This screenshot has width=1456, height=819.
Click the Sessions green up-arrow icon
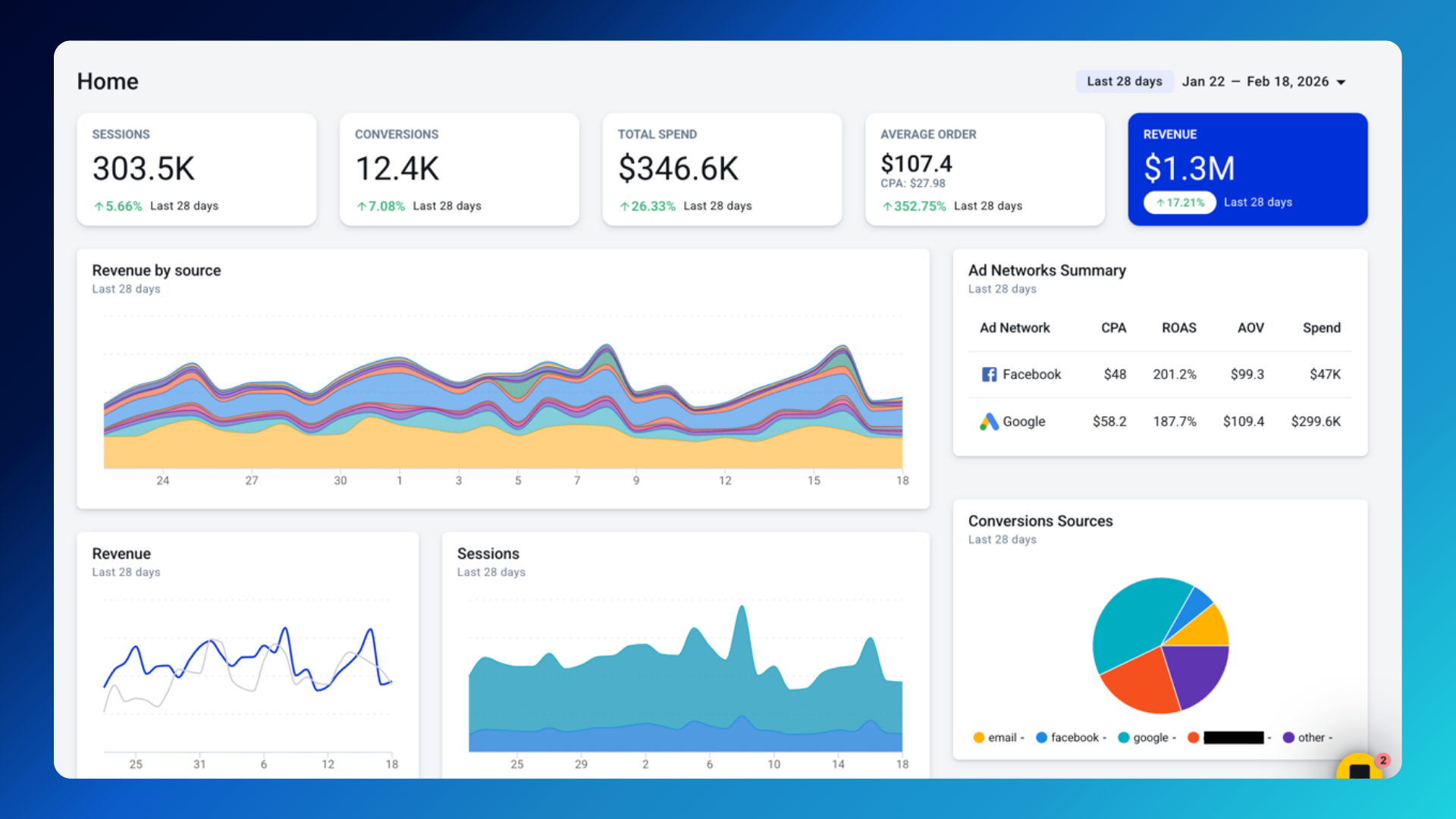(99, 206)
